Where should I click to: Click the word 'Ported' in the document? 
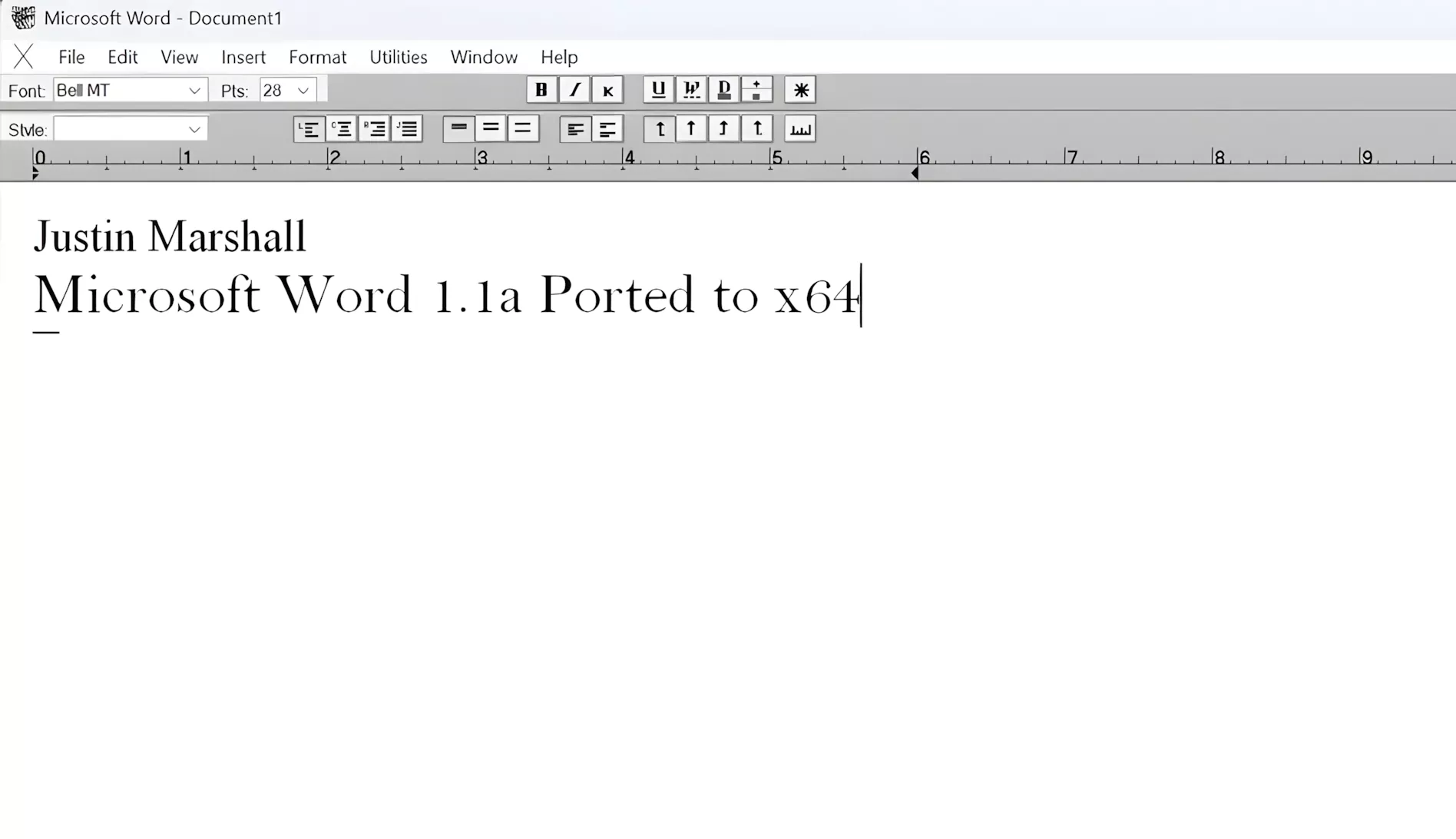(x=617, y=295)
